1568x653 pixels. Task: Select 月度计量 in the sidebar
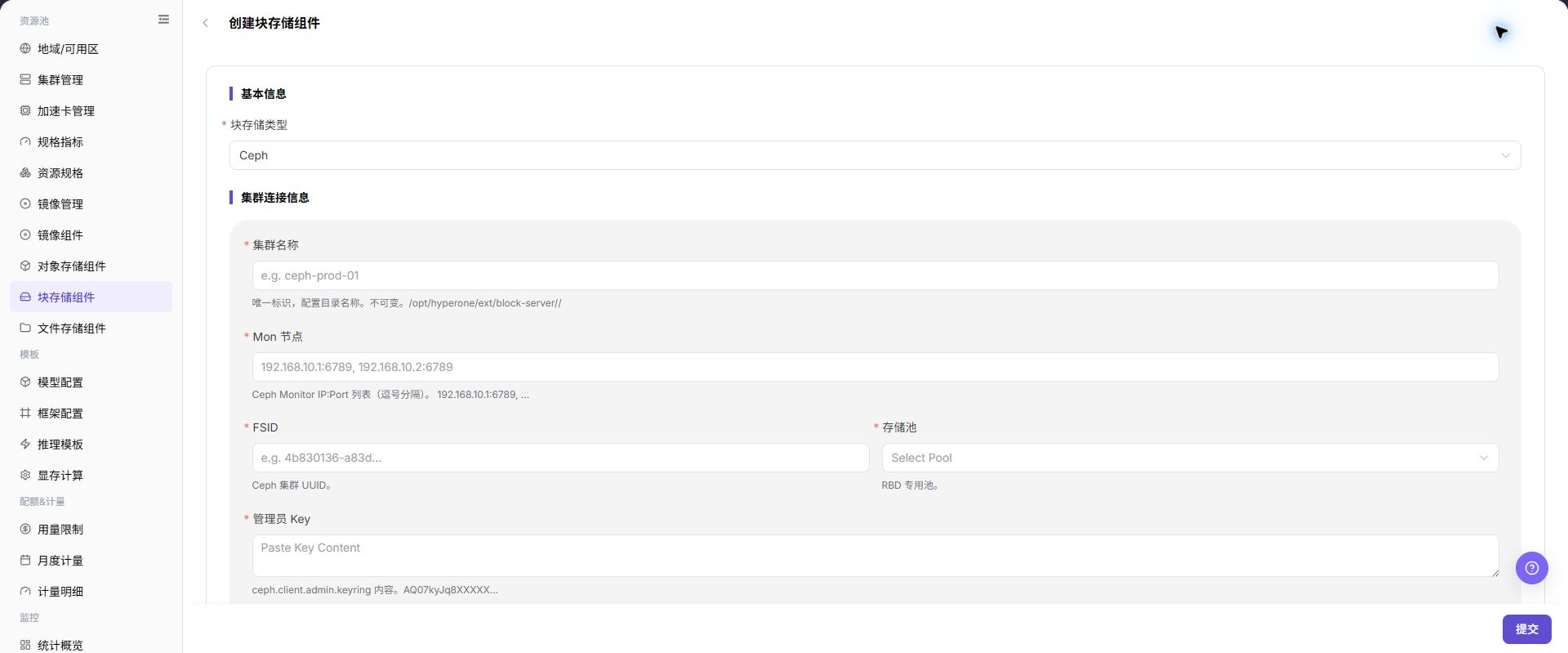click(91, 561)
